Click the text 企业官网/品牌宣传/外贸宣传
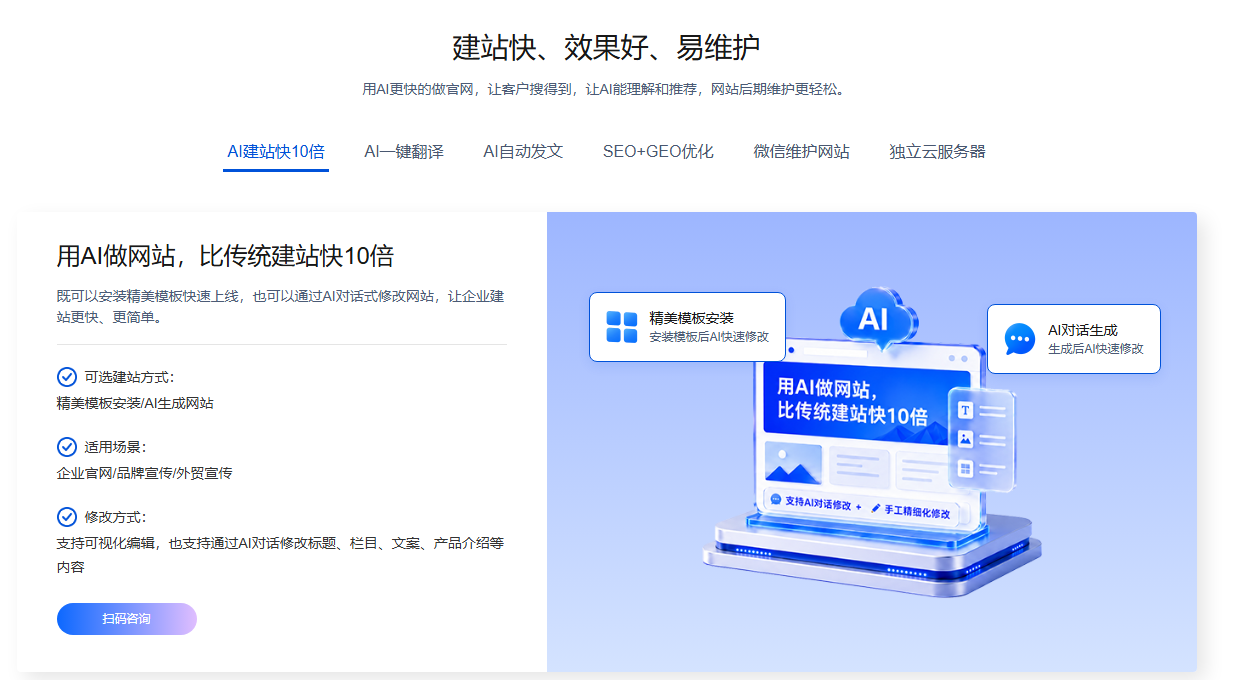The image size is (1244, 680). tap(144, 473)
